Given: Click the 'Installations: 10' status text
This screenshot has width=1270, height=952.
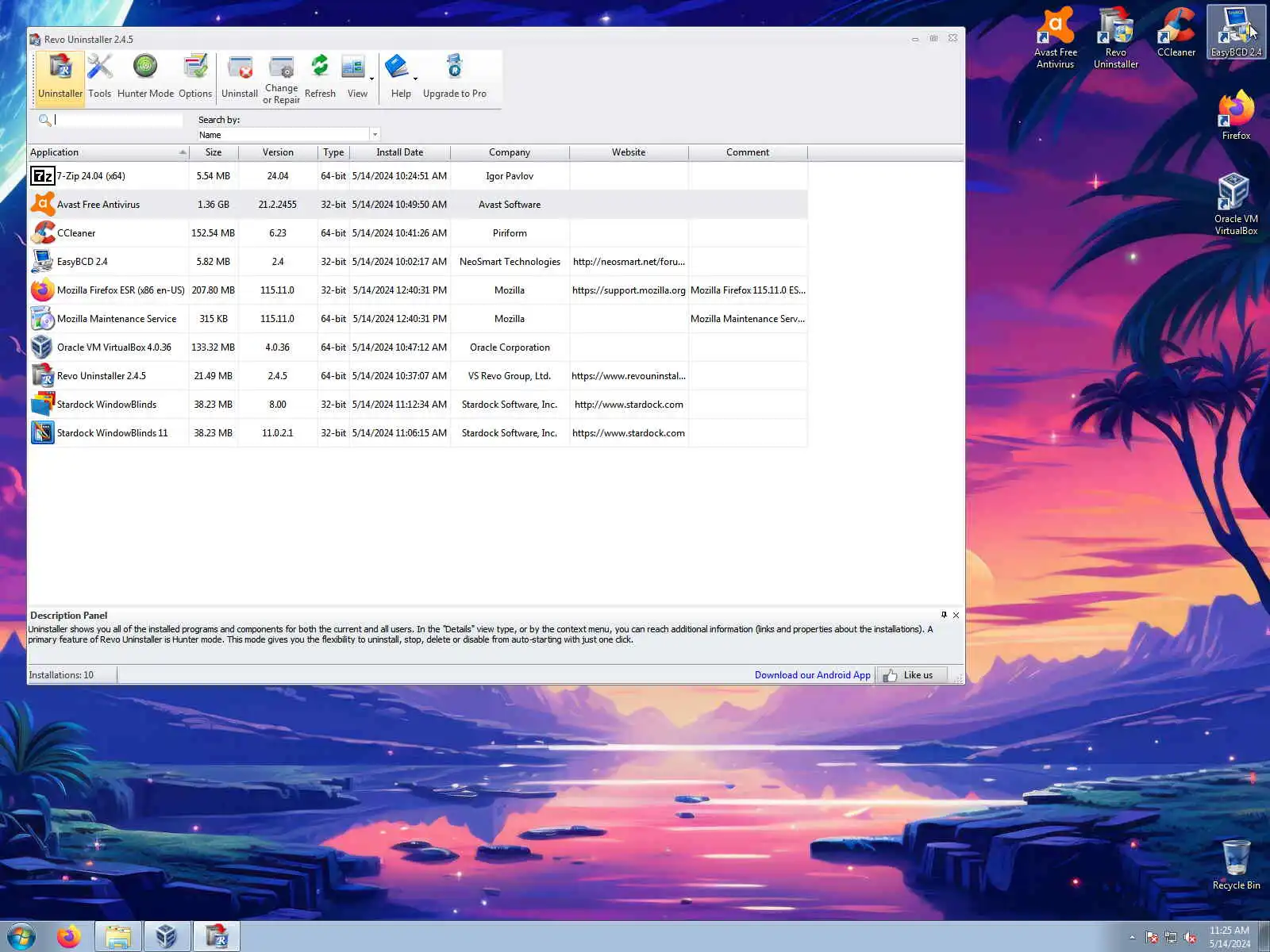Looking at the screenshot, I should pyautogui.click(x=61, y=675).
